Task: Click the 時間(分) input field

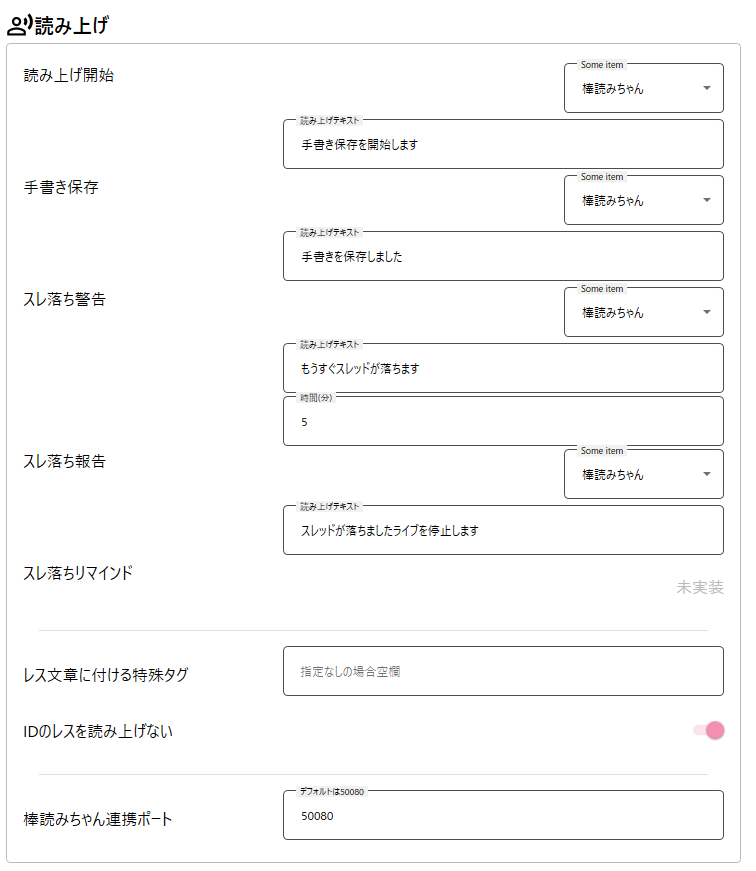Action: 503,422
